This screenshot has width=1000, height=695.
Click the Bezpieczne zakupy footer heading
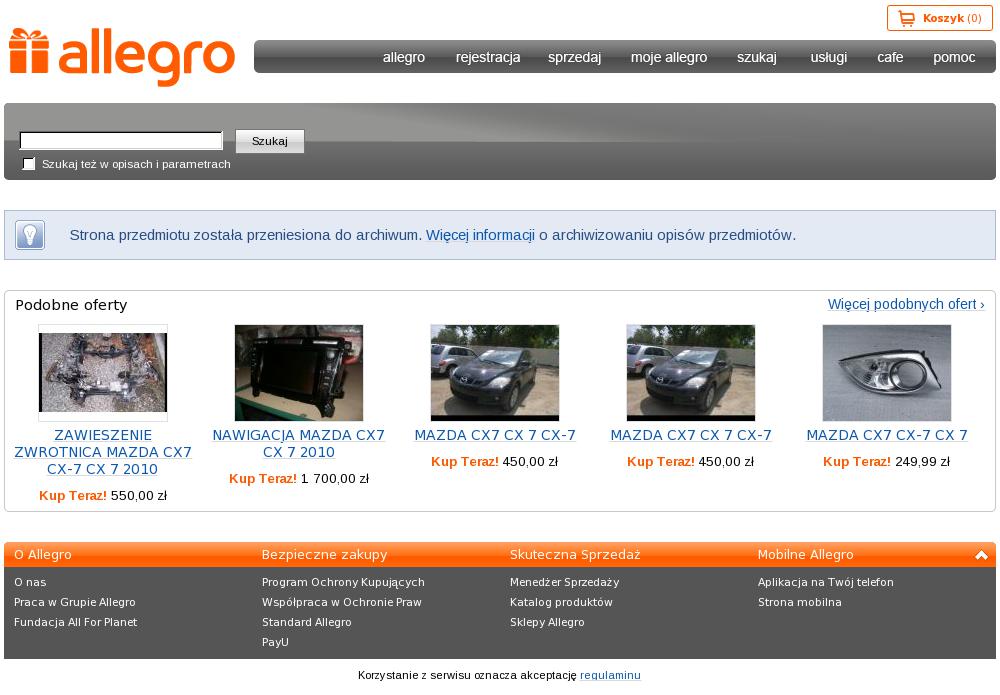325,555
